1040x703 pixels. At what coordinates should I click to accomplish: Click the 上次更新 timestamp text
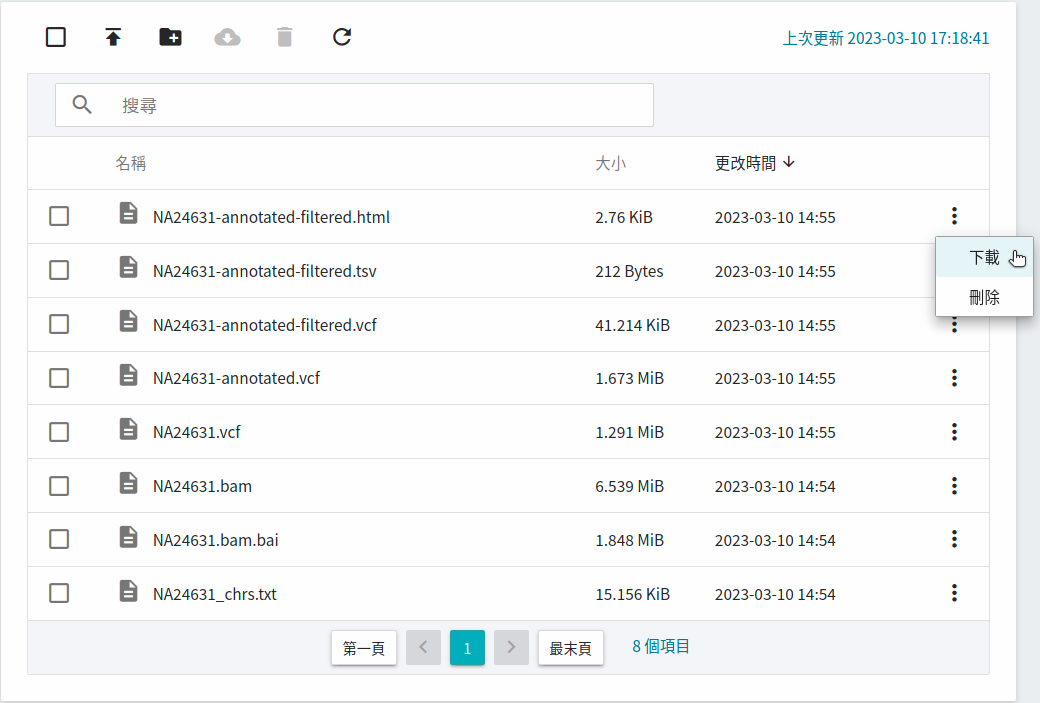(x=885, y=38)
